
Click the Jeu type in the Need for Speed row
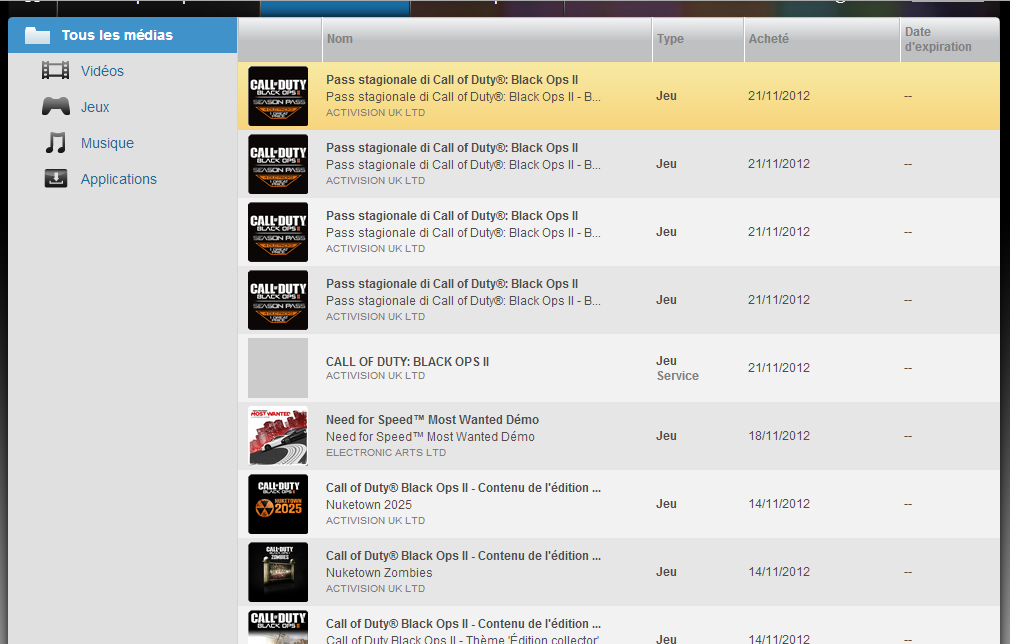pos(666,436)
